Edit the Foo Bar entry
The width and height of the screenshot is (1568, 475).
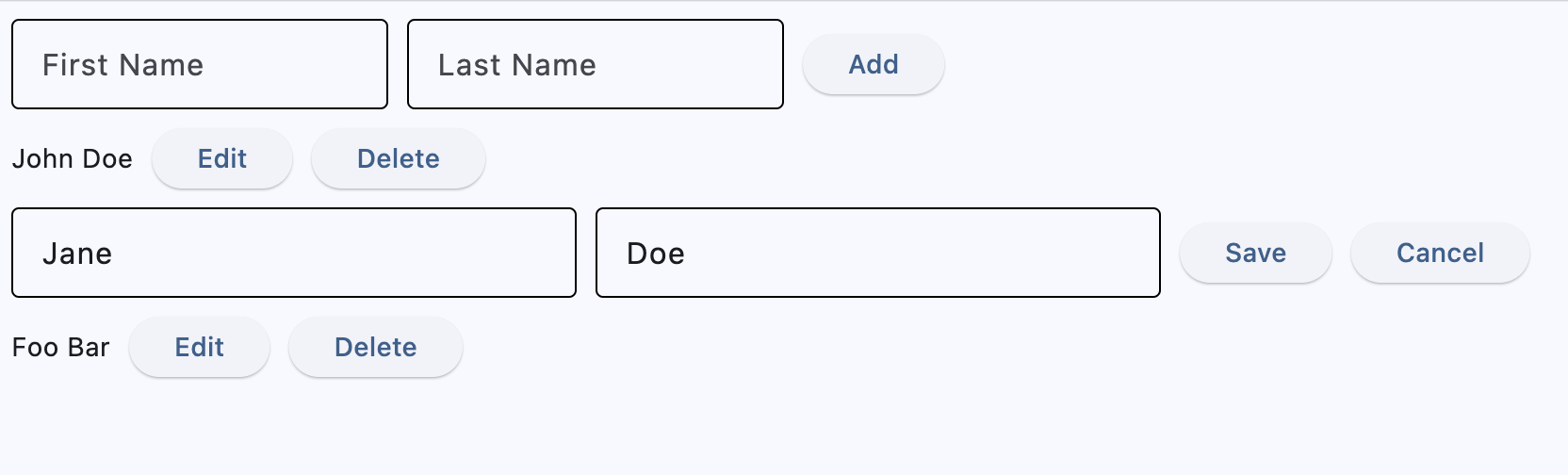200,347
